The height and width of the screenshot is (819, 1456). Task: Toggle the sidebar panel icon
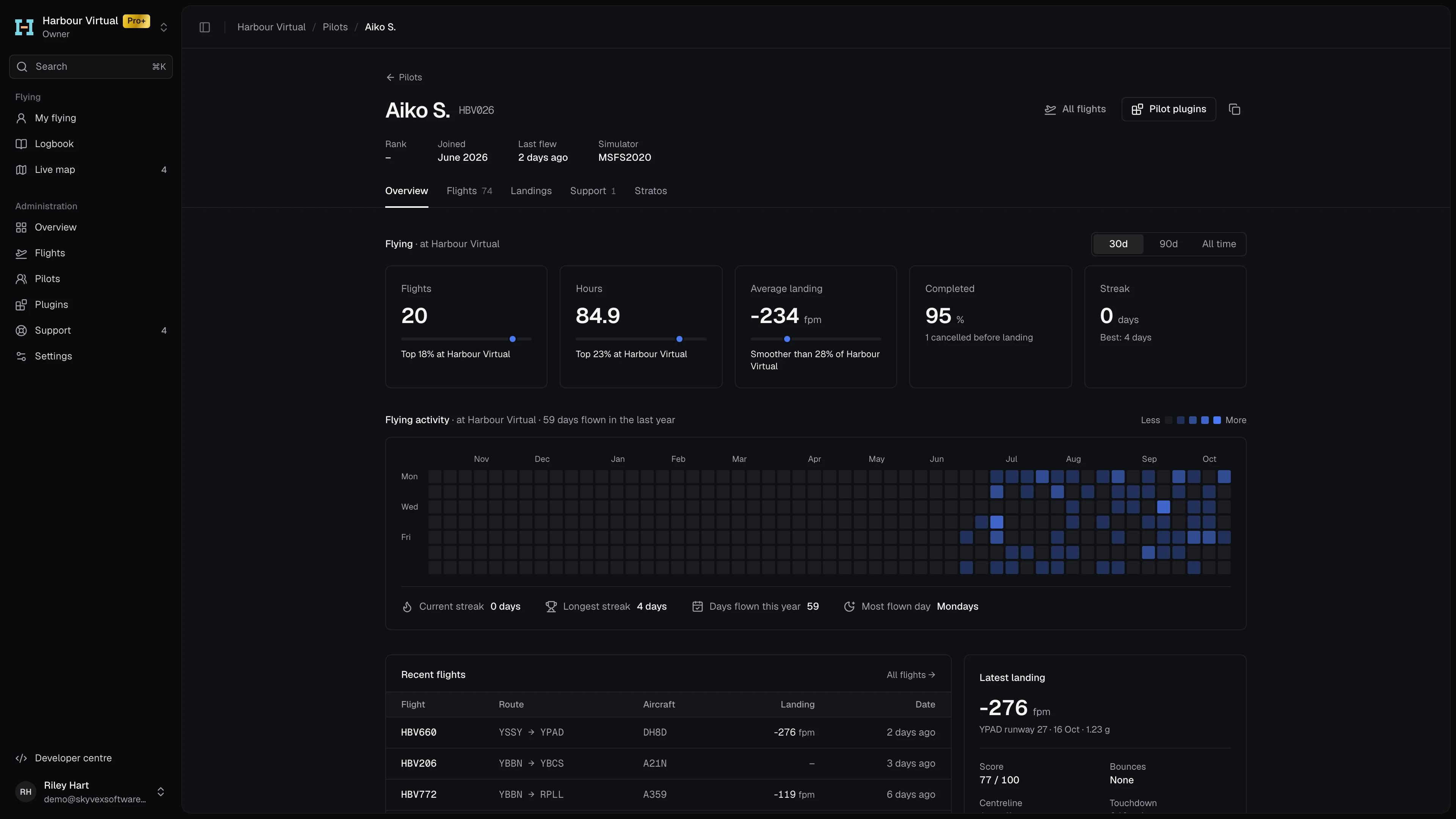click(x=205, y=27)
